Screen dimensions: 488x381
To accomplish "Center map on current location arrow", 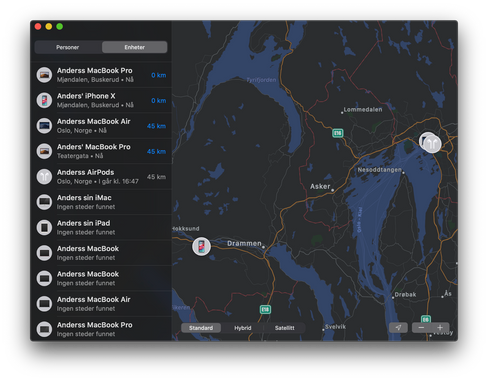I will [x=398, y=328].
